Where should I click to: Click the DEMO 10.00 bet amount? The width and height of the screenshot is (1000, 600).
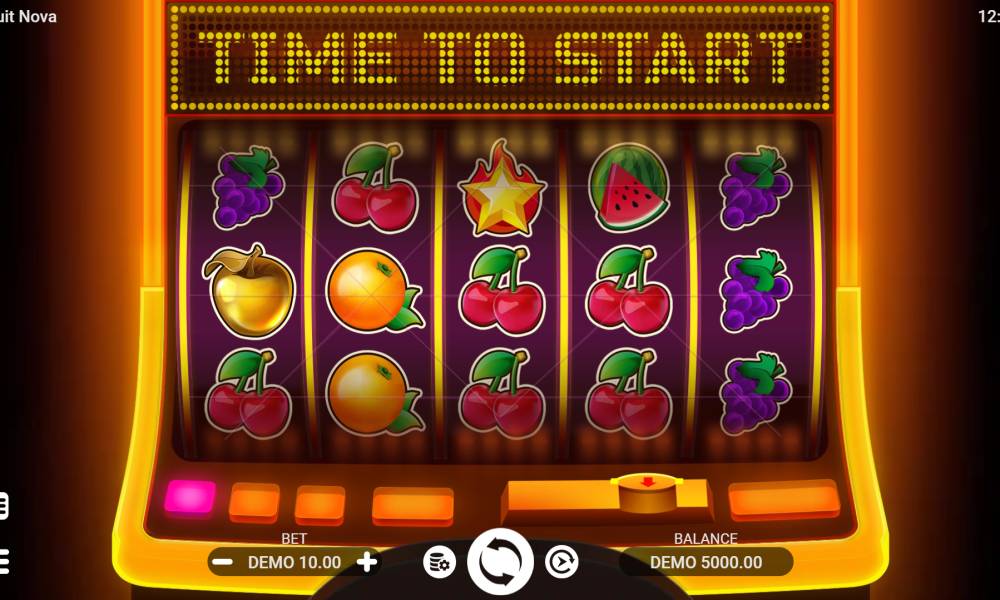coord(294,562)
